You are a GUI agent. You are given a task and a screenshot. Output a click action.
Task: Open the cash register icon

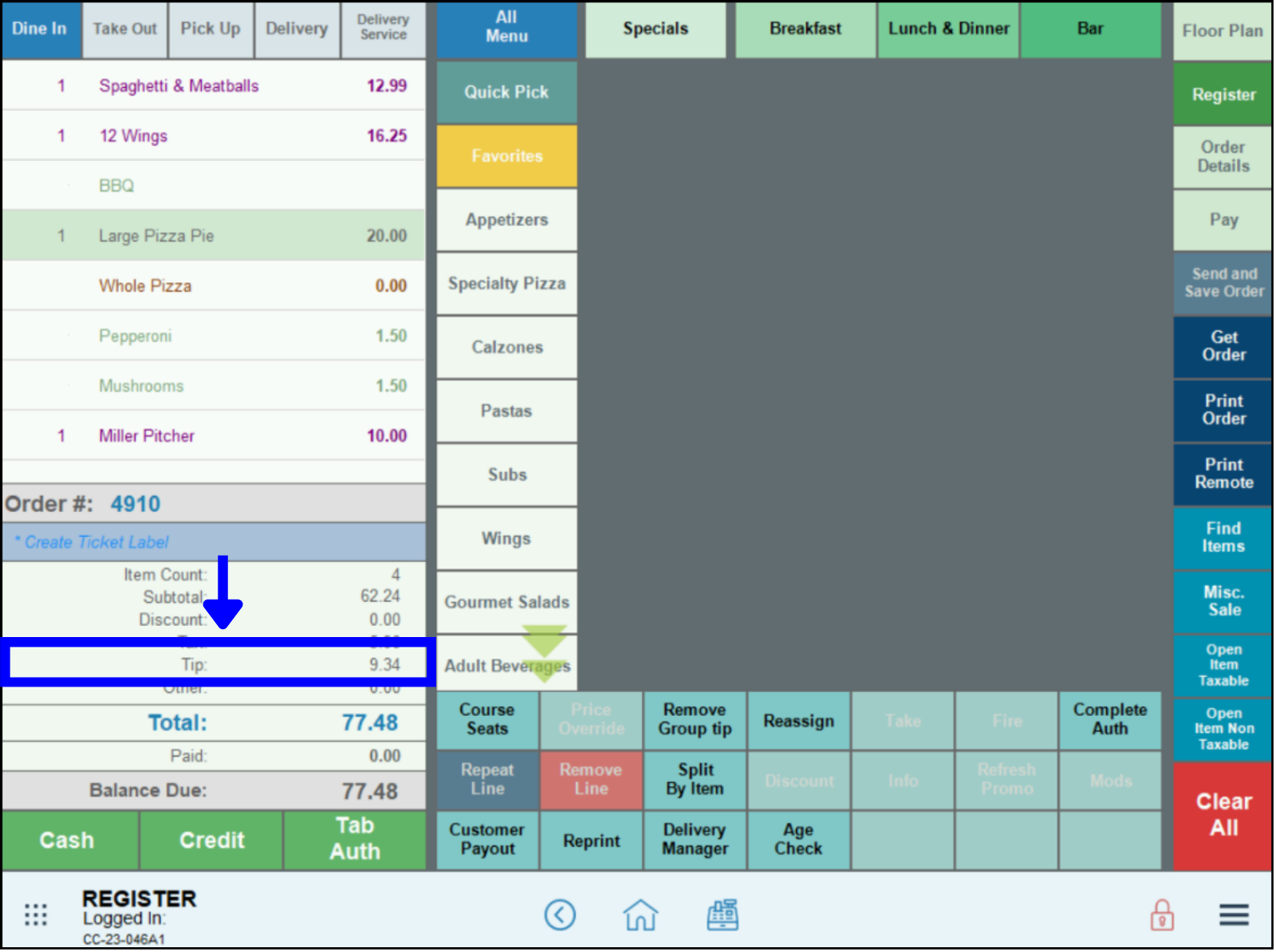click(723, 915)
